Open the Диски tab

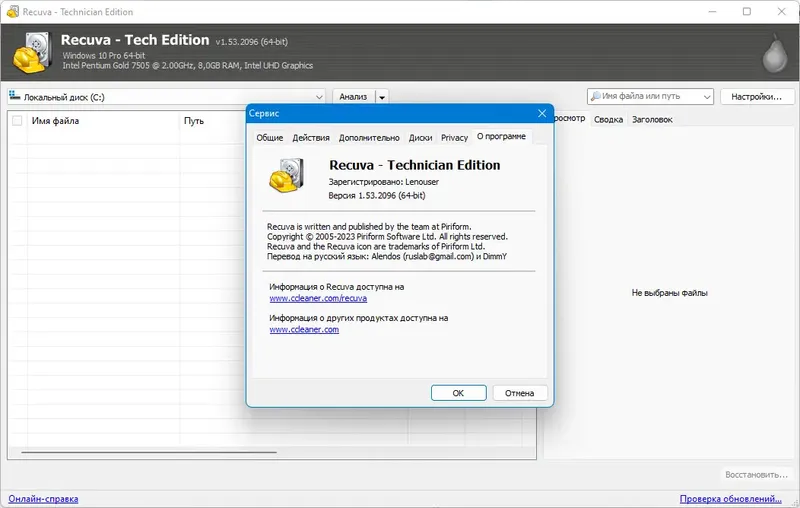coord(420,138)
